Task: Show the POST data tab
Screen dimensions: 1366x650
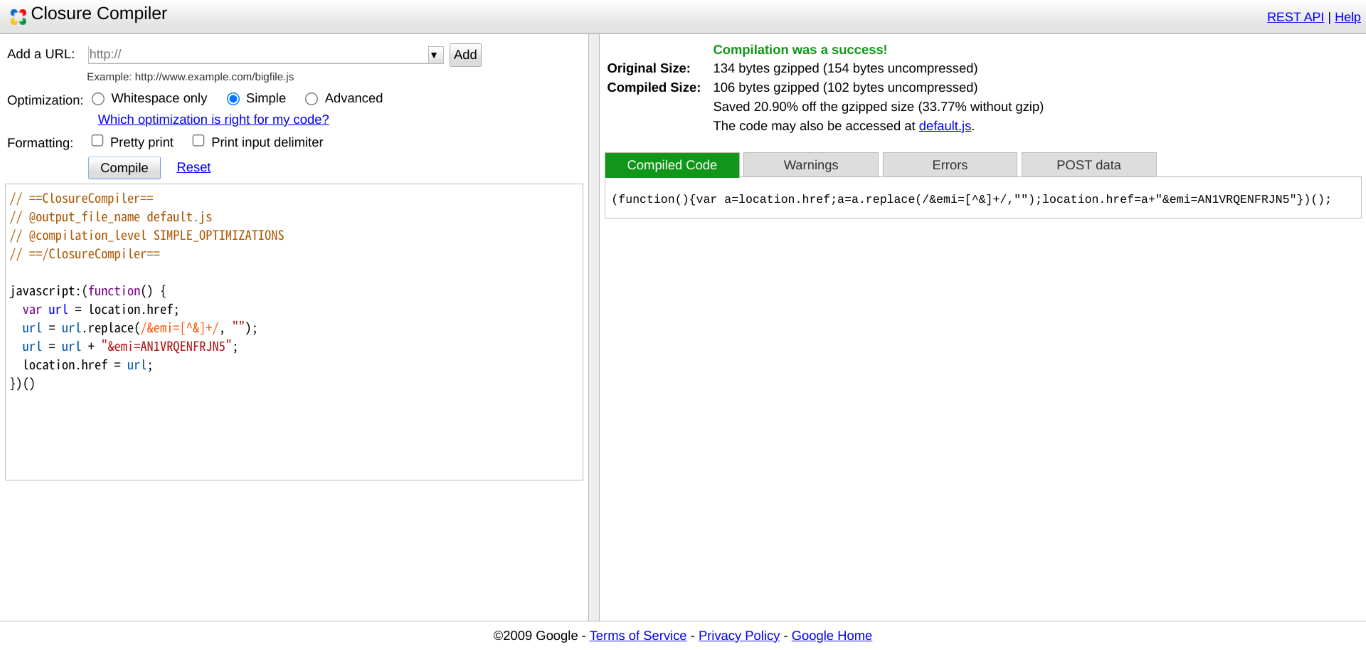Action: 1089,165
